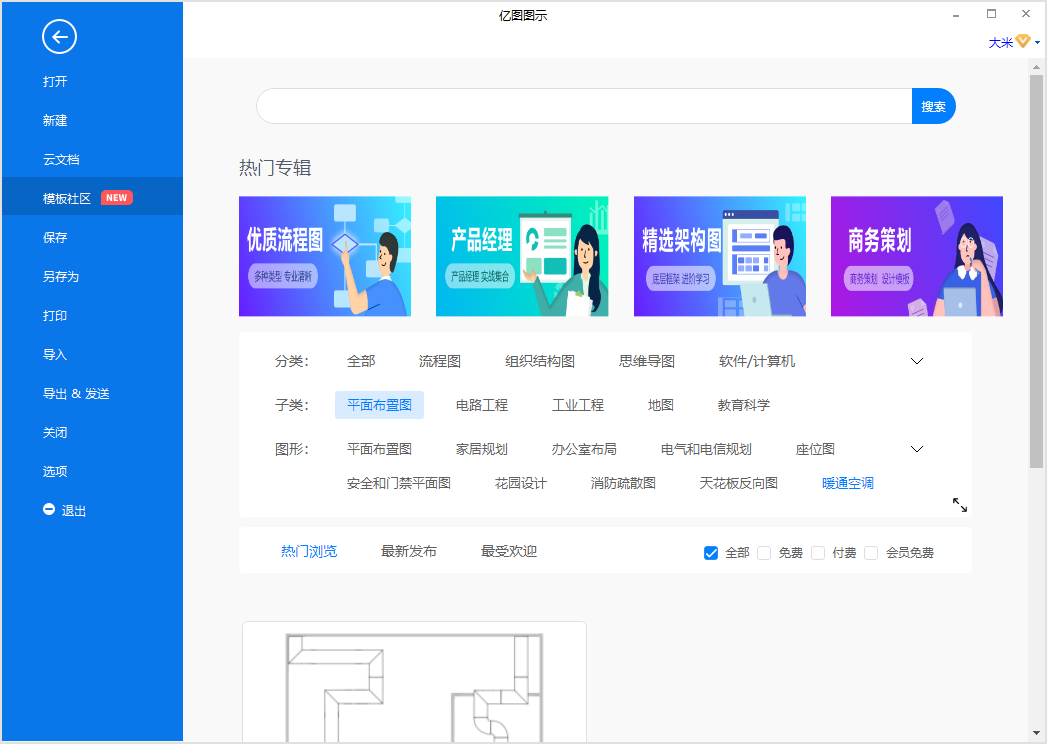Select the 模板社区 sidebar item

coord(92,196)
